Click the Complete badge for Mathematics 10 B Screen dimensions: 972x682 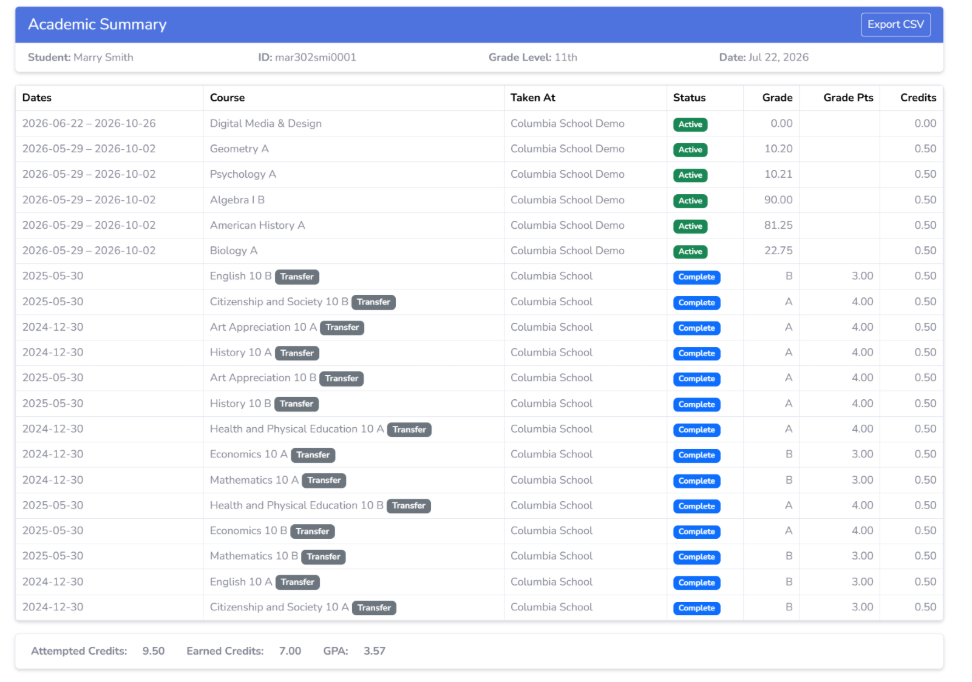click(x=697, y=557)
